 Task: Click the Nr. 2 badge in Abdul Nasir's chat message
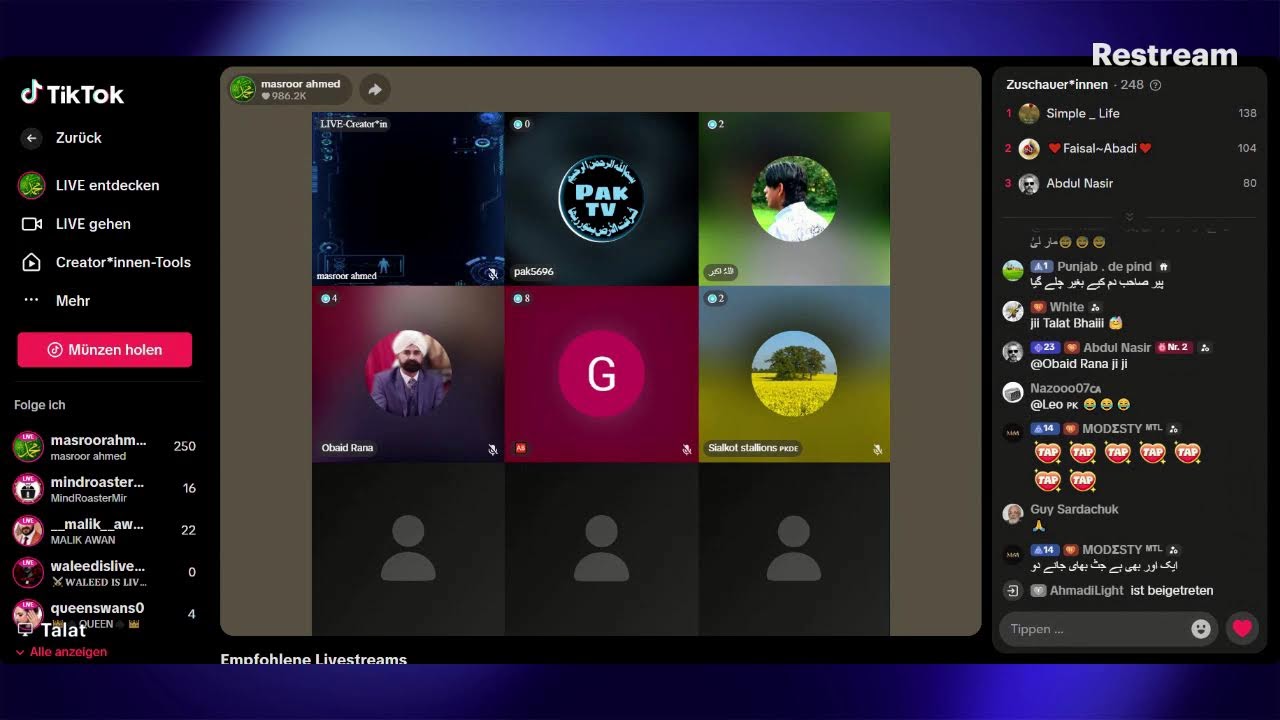point(1175,348)
